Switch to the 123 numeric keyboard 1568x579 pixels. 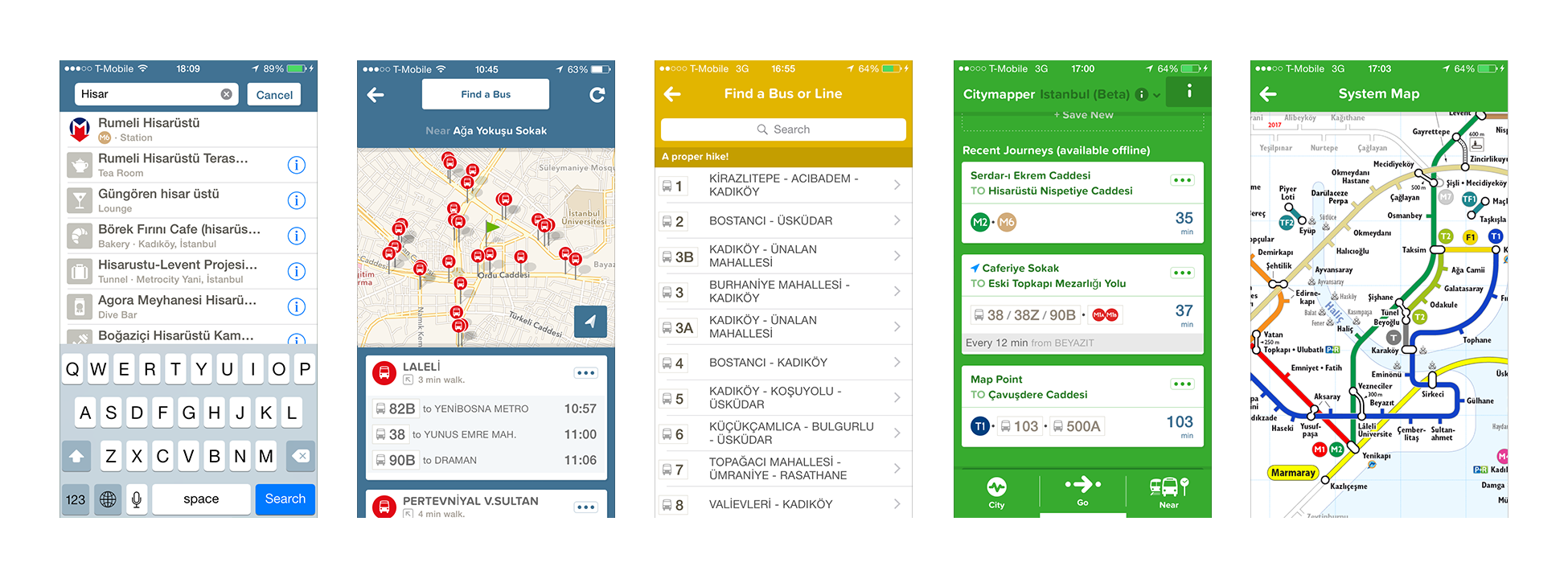76,499
